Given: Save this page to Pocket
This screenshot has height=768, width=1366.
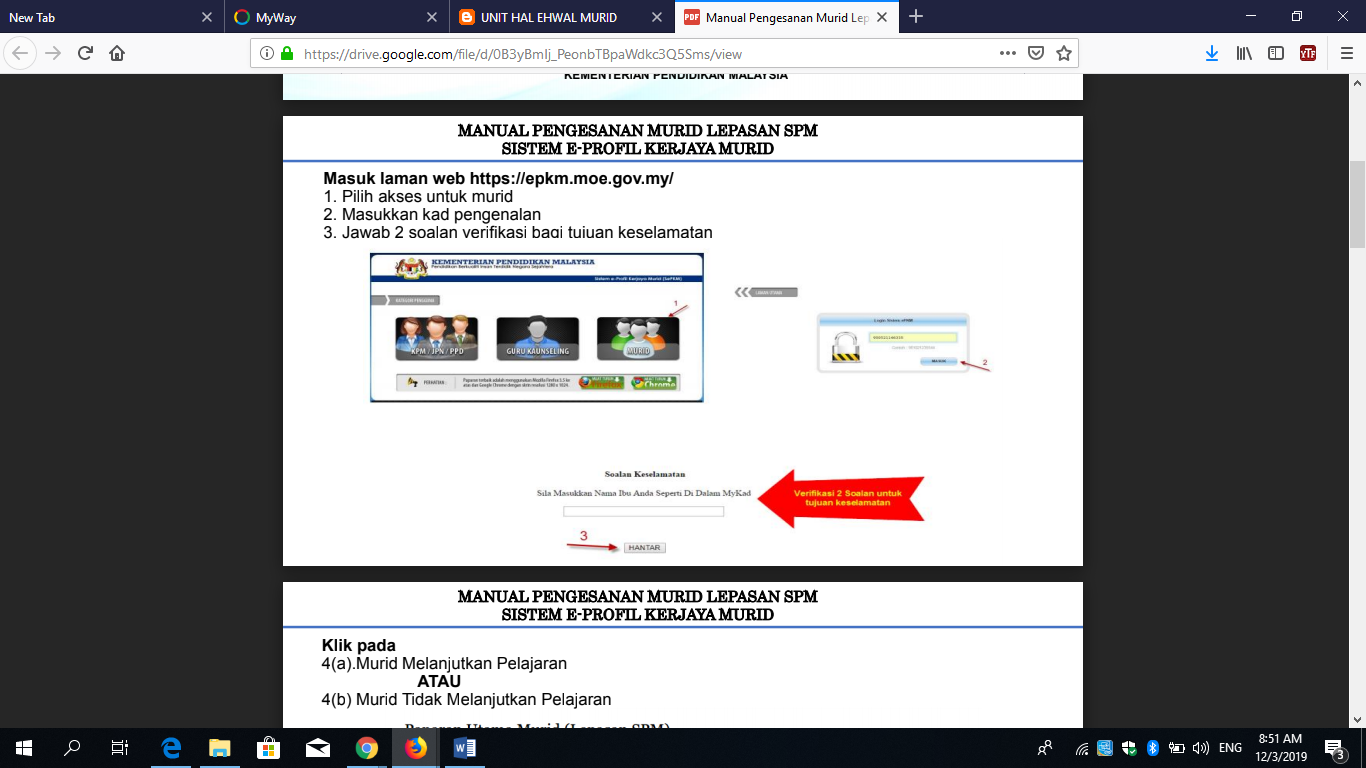Looking at the screenshot, I should coord(1037,53).
